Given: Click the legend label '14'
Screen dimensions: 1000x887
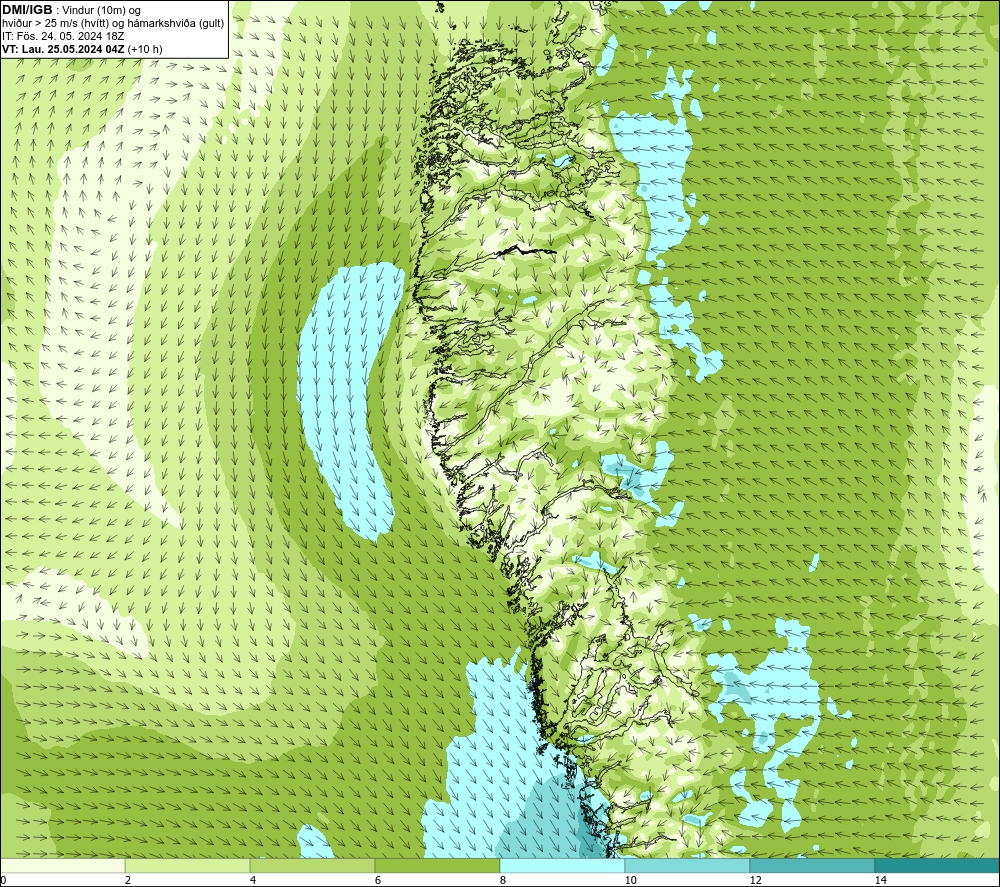Looking at the screenshot, I should pos(880,880).
